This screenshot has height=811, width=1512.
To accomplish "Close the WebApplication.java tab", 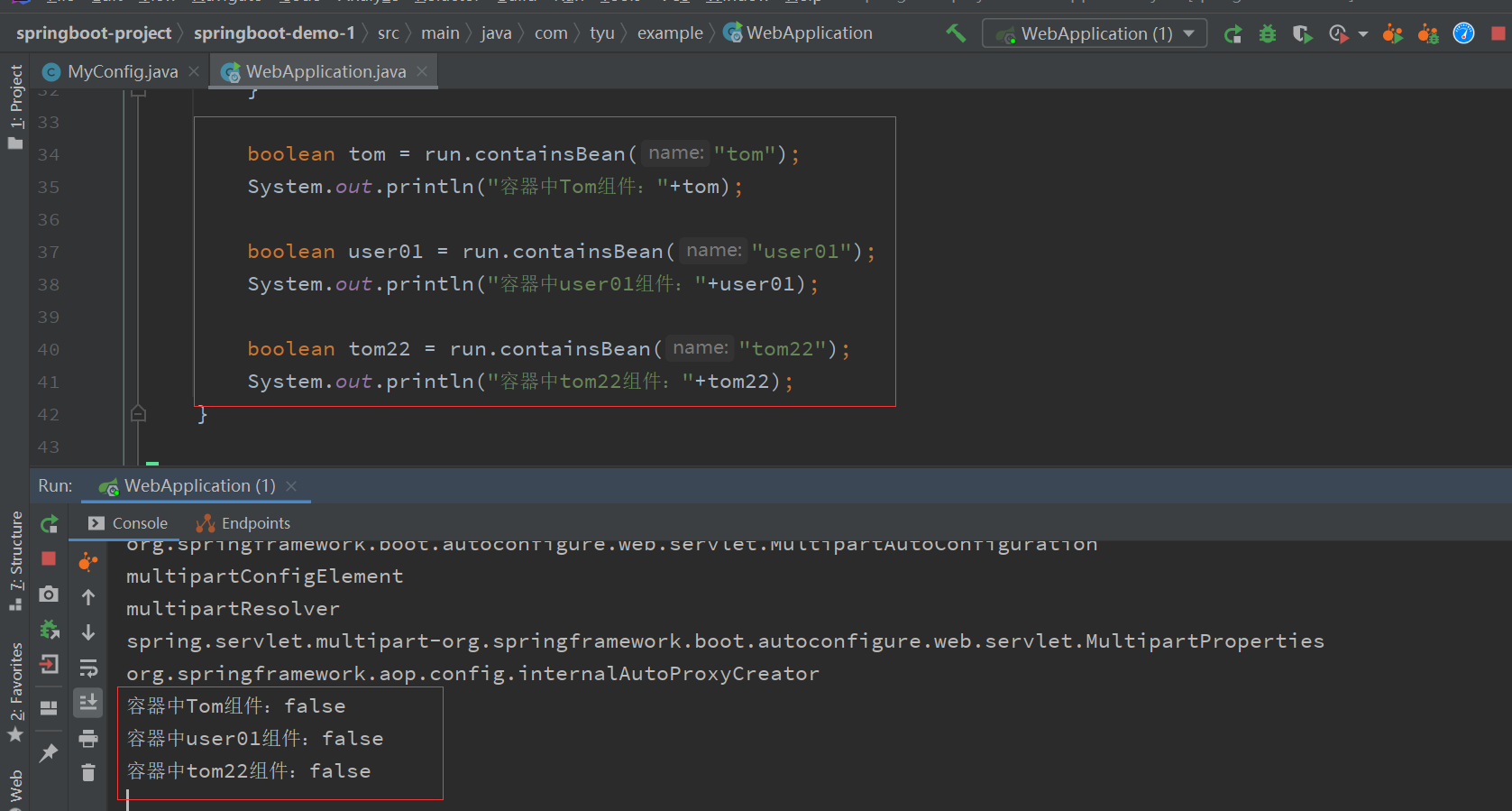I will pyautogui.click(x=422, y=71).
